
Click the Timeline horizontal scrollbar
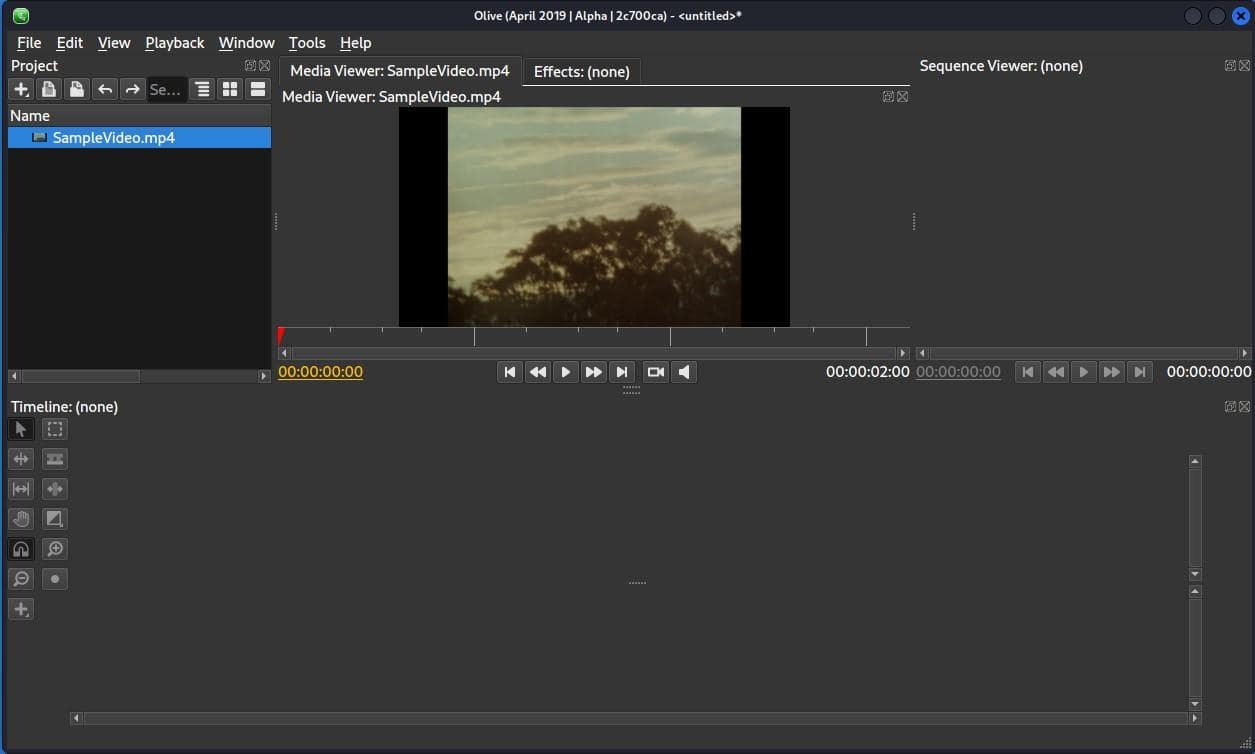636,718
